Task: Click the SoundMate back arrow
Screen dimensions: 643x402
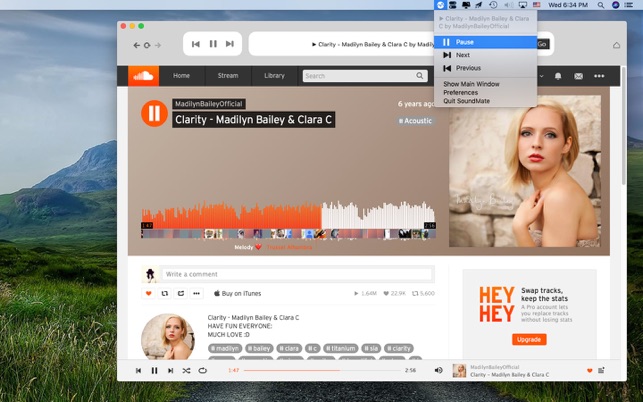Action: point(137,45)
